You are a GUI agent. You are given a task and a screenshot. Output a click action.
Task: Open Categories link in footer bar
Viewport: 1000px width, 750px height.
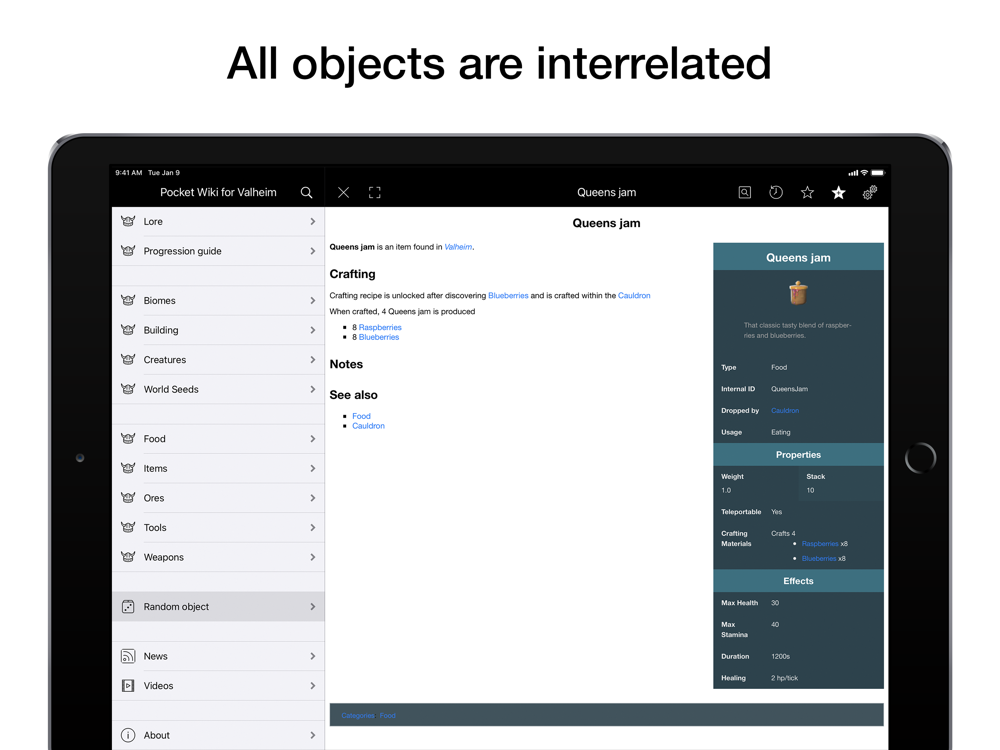[x=358, y=716]
